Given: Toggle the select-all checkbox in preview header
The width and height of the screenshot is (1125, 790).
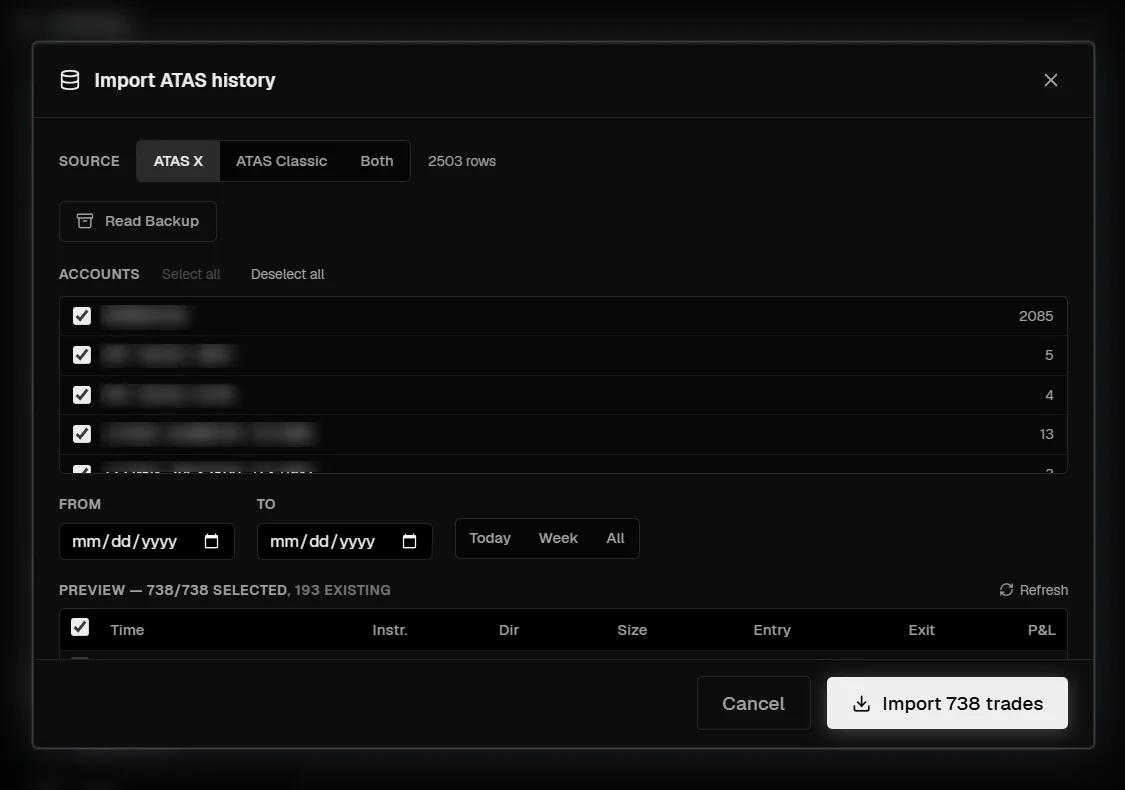Looking at the screenshot, I should click(x=80, y=627).
